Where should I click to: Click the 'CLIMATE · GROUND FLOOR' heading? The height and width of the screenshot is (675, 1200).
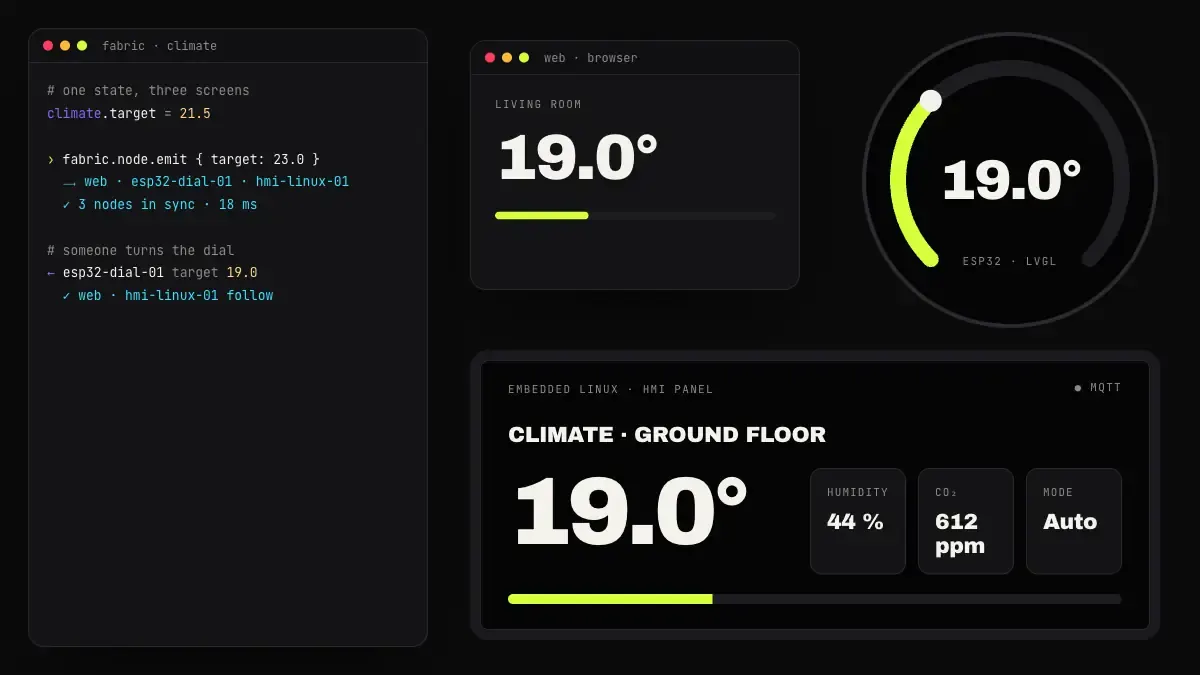tap(667, 435)
